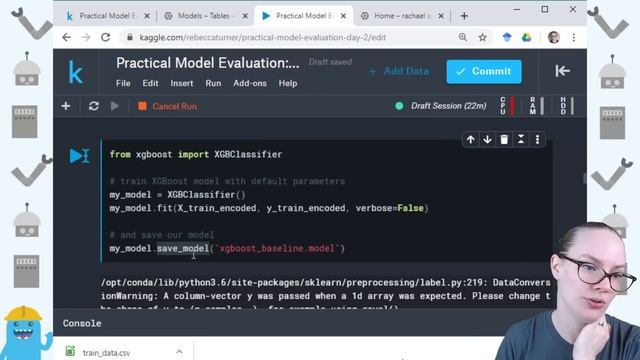Add a new cell with plus icon

66,106
